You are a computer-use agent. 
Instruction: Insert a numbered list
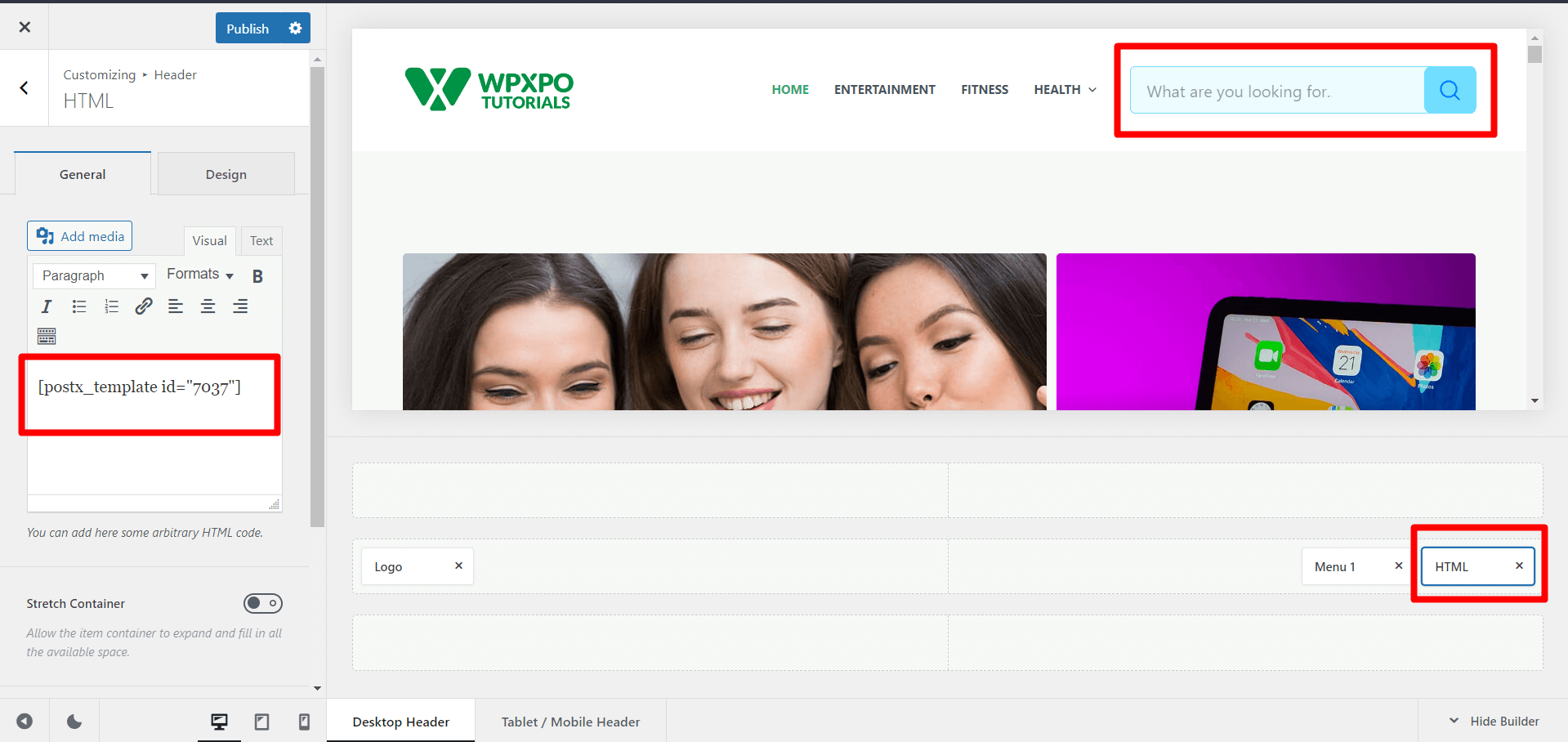click(111, 306)
